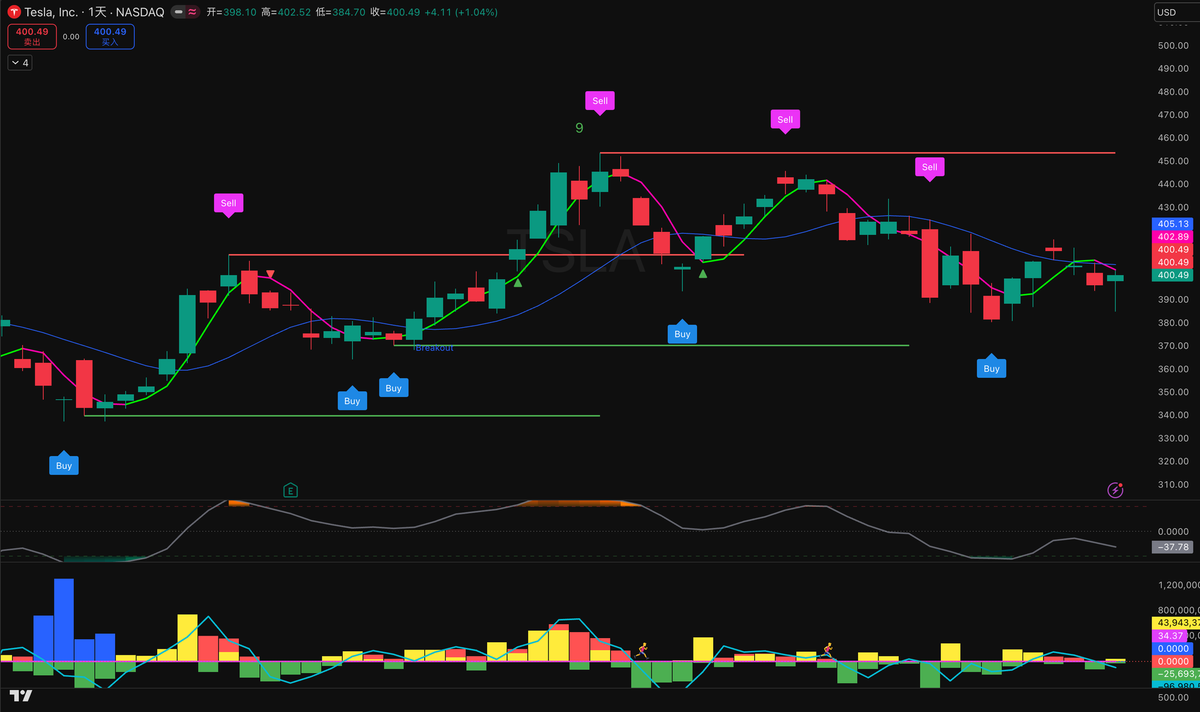Select the Sell label third from left
Viewport: 1200px width, 712px height.
(785, 119)
